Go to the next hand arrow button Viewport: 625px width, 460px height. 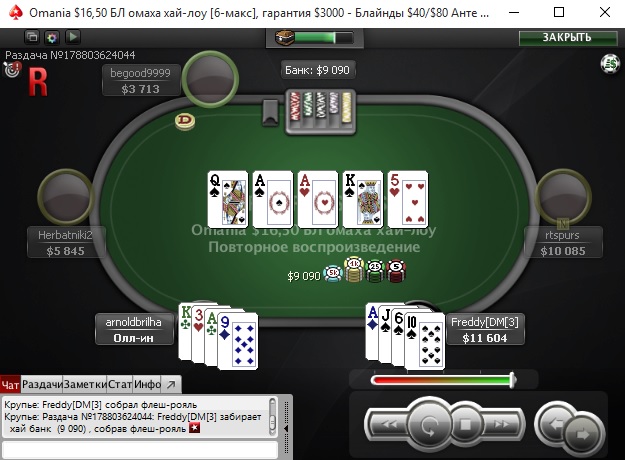pos(582,433)
